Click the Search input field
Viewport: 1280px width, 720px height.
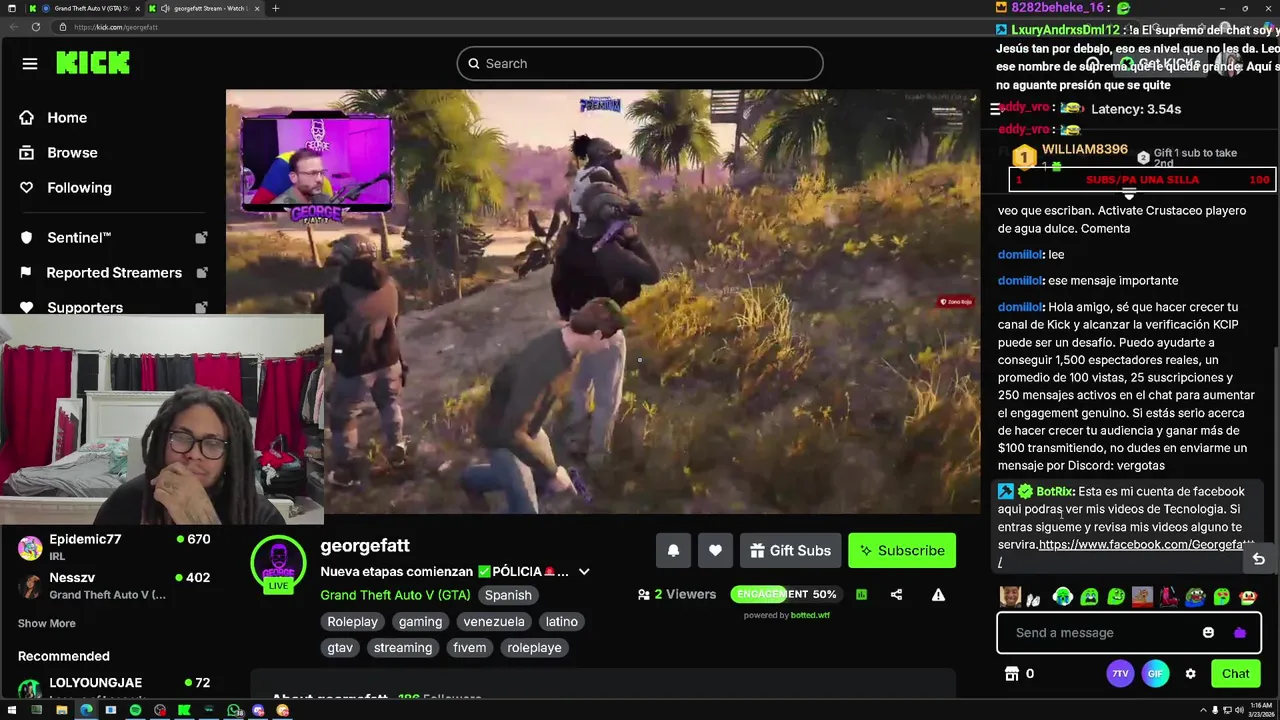[640, 63]
